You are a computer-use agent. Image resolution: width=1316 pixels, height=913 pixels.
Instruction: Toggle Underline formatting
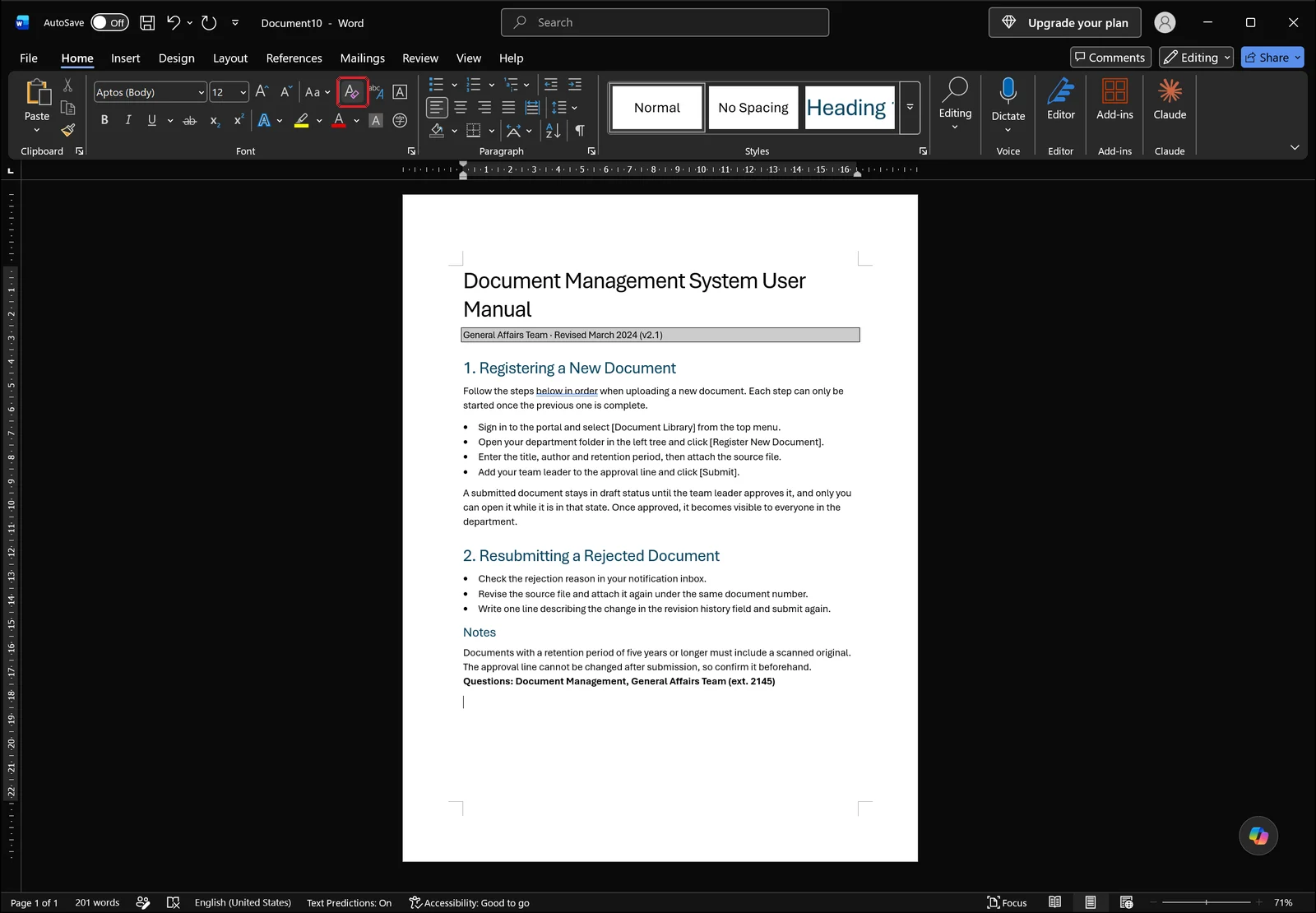tap(151, 121)
